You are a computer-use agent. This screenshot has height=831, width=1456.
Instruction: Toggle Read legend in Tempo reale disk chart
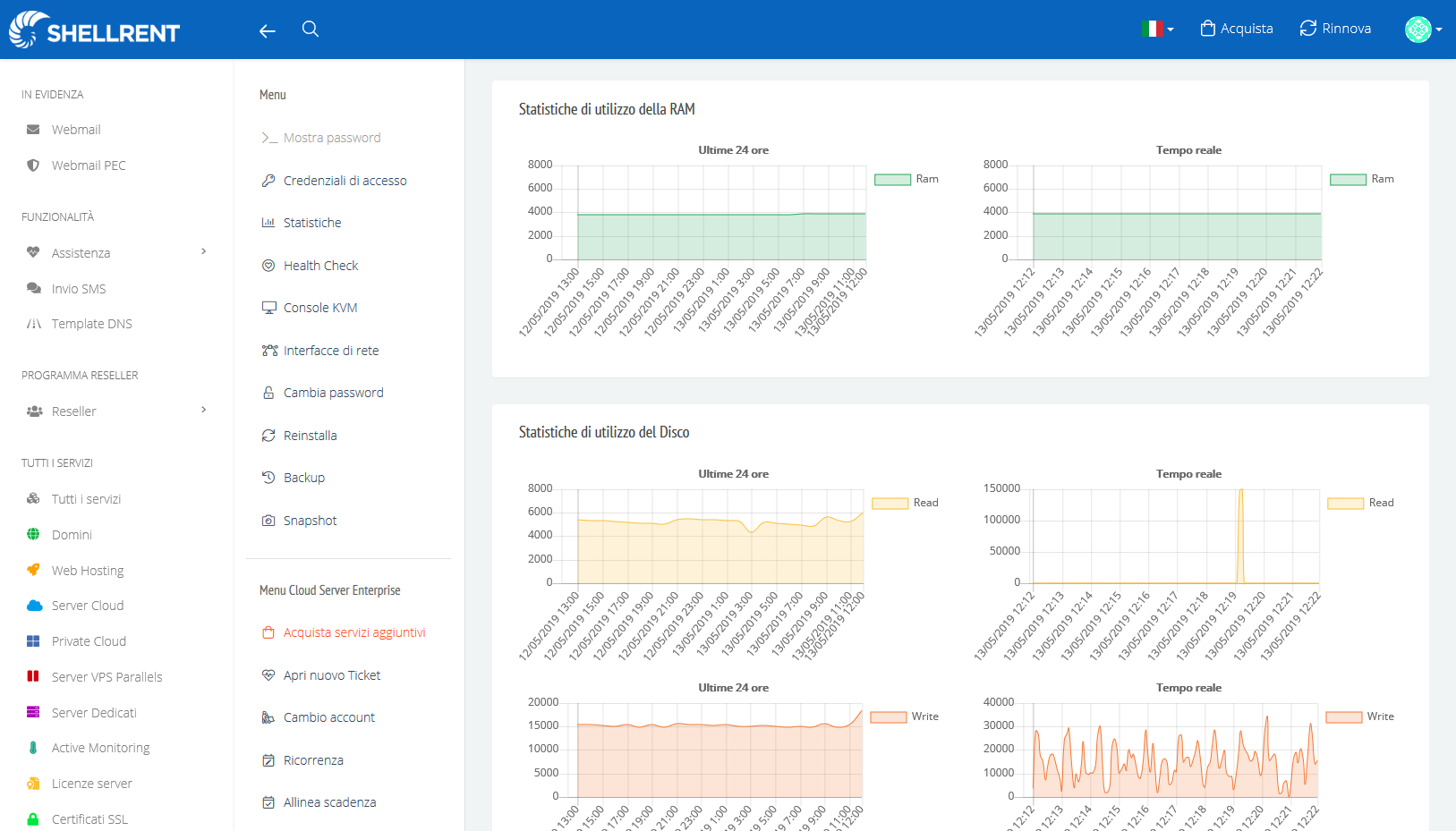coord(1360,503)
